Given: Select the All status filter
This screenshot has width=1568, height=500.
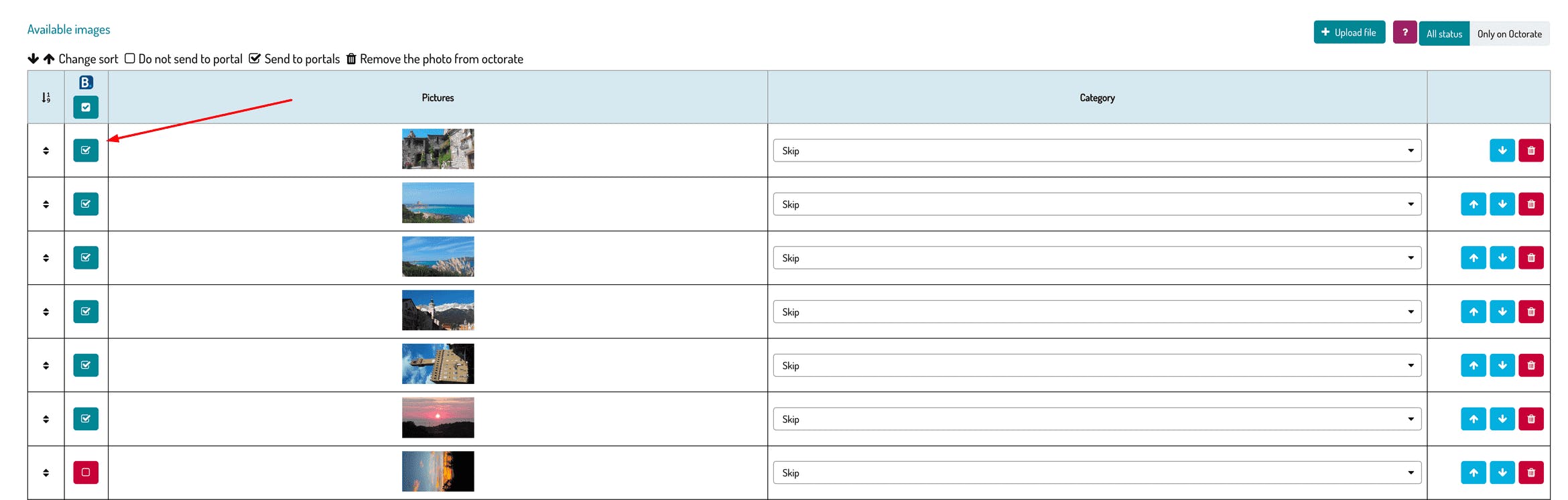Looking at the screenshot, I should click(x=1444, y=34).
